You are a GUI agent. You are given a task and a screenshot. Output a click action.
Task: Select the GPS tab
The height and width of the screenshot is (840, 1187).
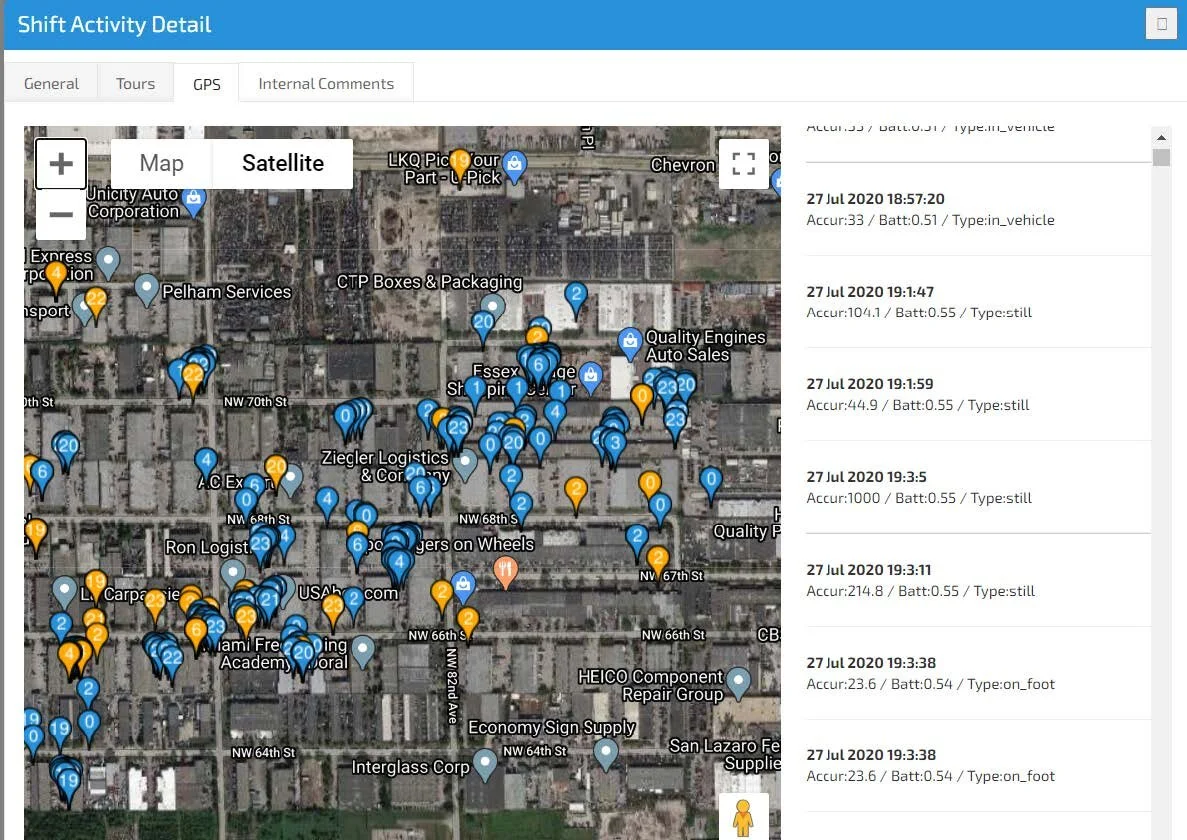(x=207, y=84)
